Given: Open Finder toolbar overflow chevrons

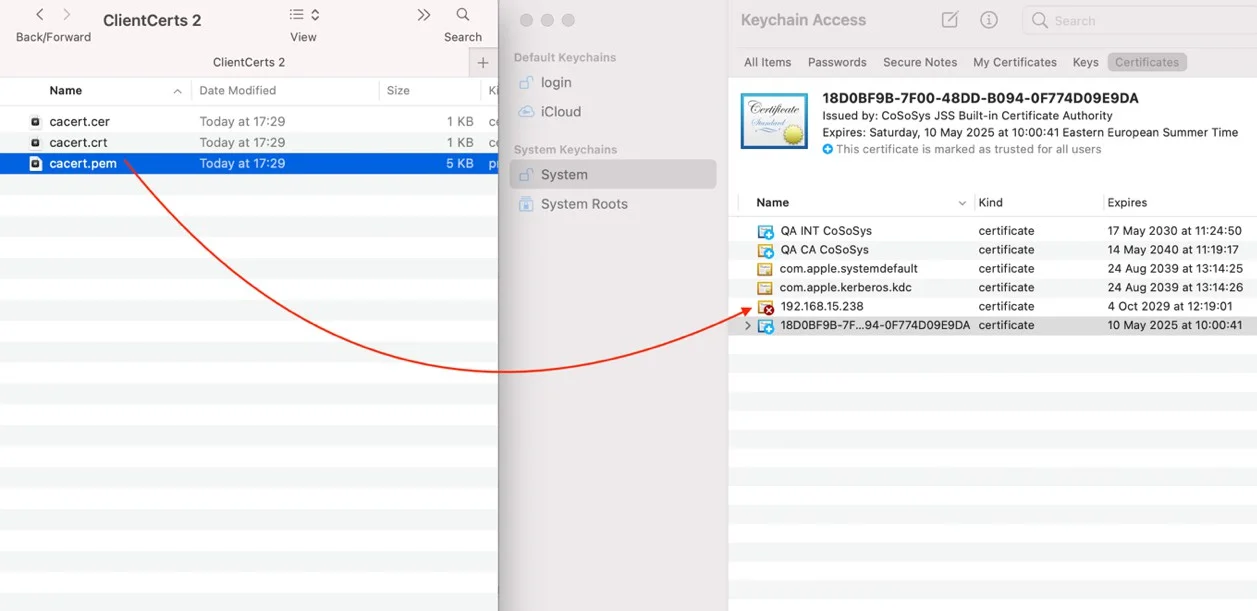Looking at the screenshot, I should tap(424, 15).
